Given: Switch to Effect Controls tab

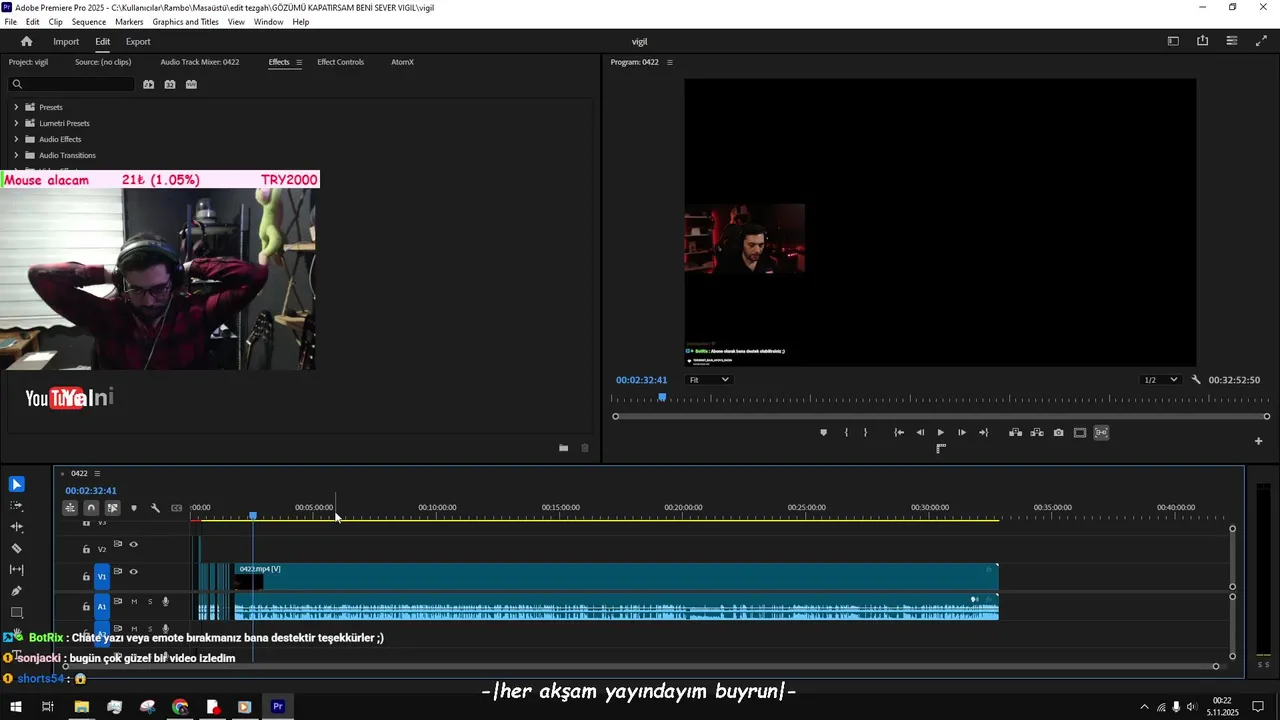Looking at the screenshot, I should point(340,62).
